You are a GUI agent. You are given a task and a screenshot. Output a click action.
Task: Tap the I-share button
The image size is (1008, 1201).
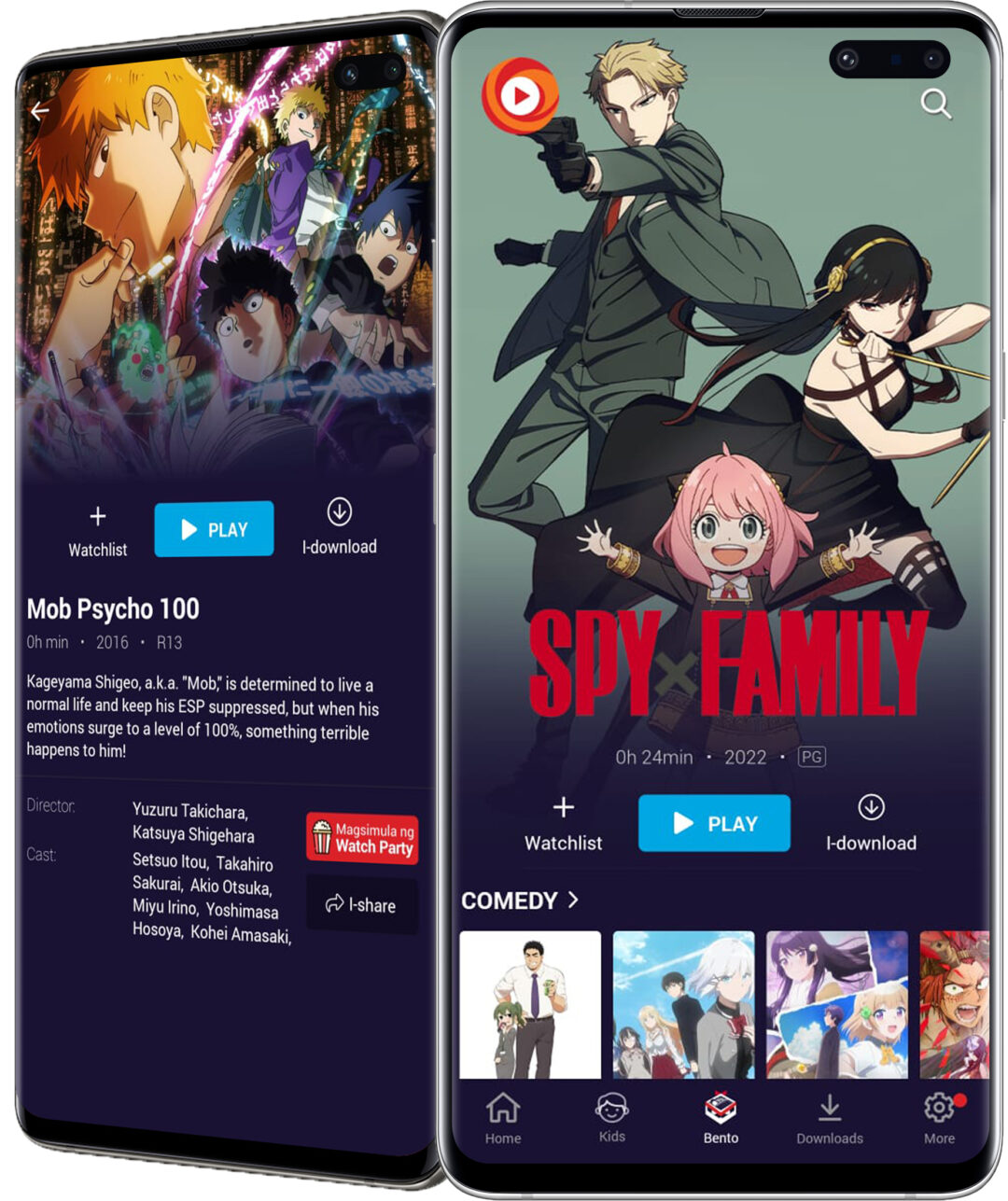[x=361, y=904]
